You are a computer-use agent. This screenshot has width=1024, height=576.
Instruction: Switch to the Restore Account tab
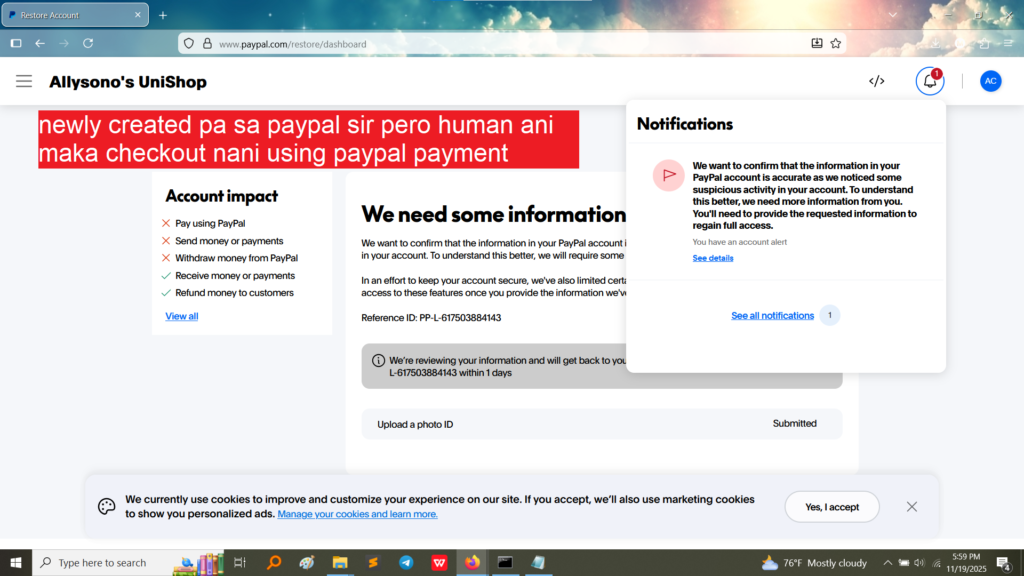click(70, 15)
